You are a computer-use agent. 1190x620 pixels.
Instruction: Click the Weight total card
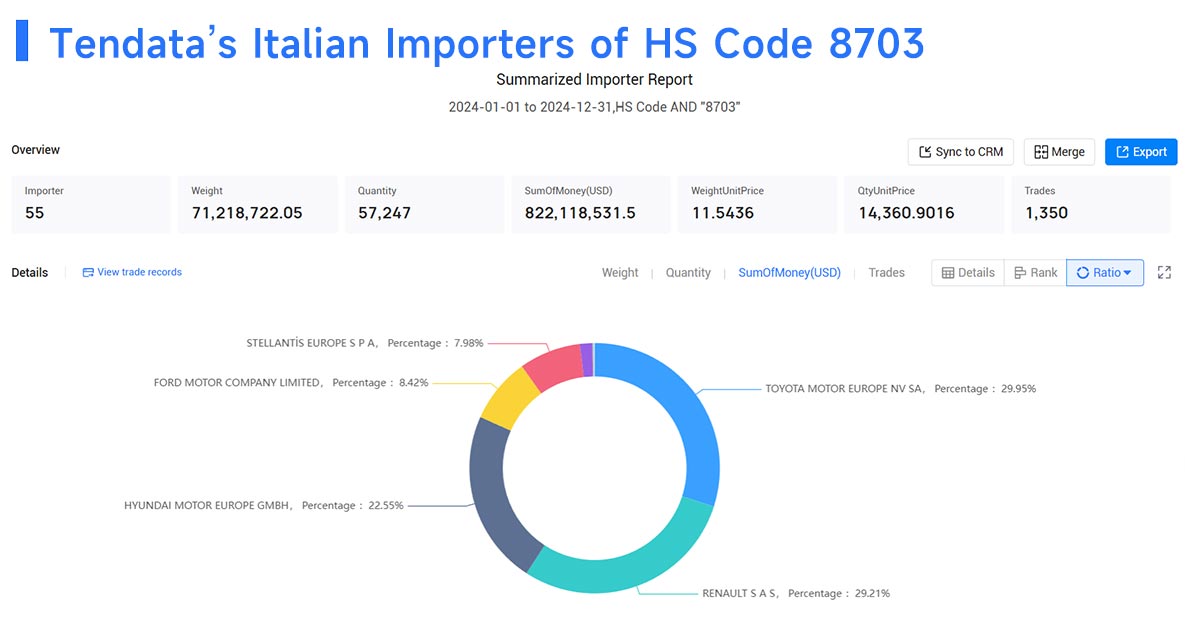[x=258, y=204]
